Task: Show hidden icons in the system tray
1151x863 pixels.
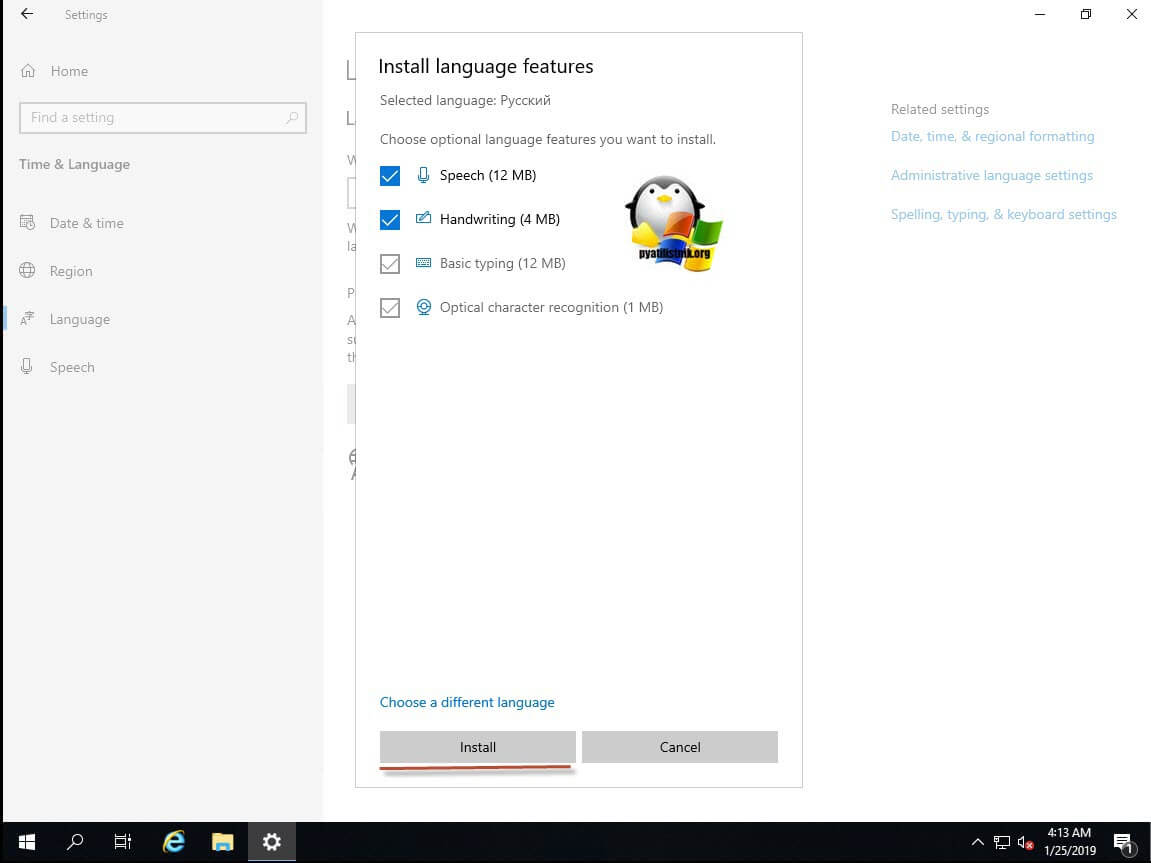Action: pos(977,842)
